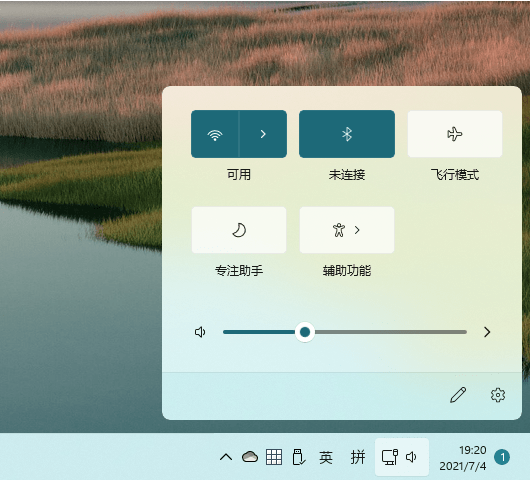Open the OneDrive cloud tray icon
Viewport: 531px width, 480px height.
coord(250,457)
